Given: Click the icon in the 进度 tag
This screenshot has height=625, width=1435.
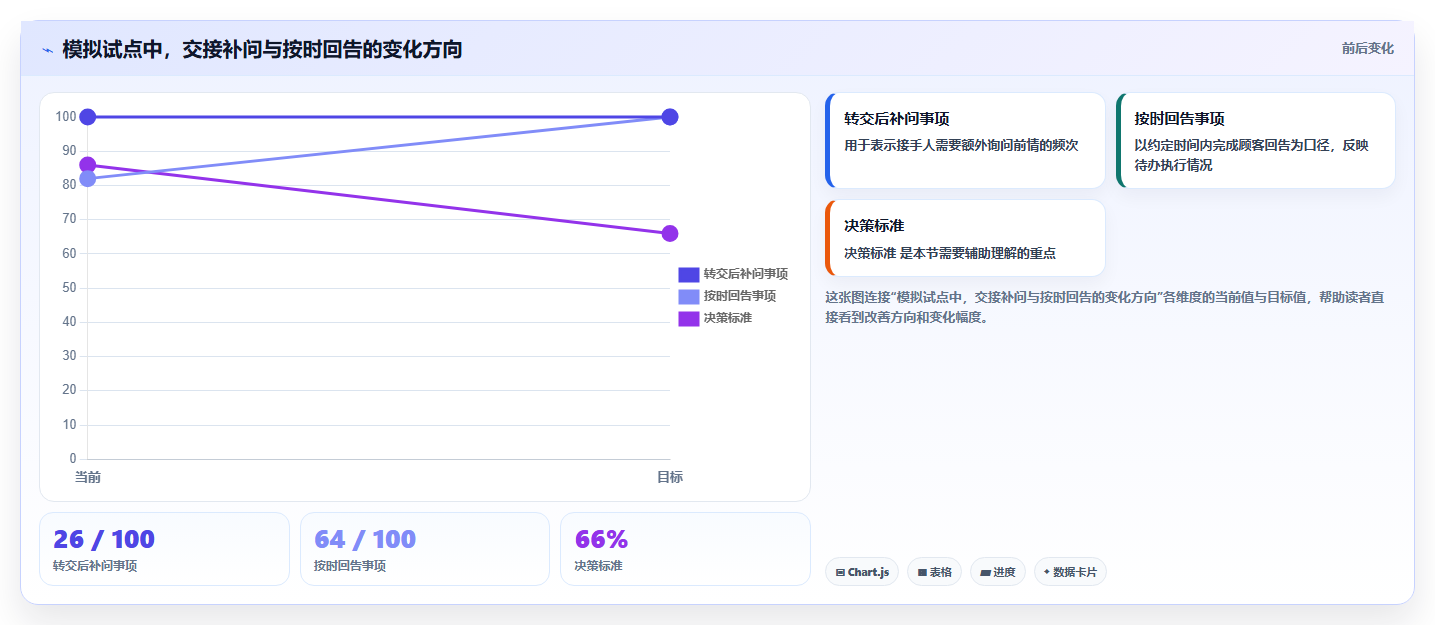Looking at the screenshot, I should [x=985, y=573].
